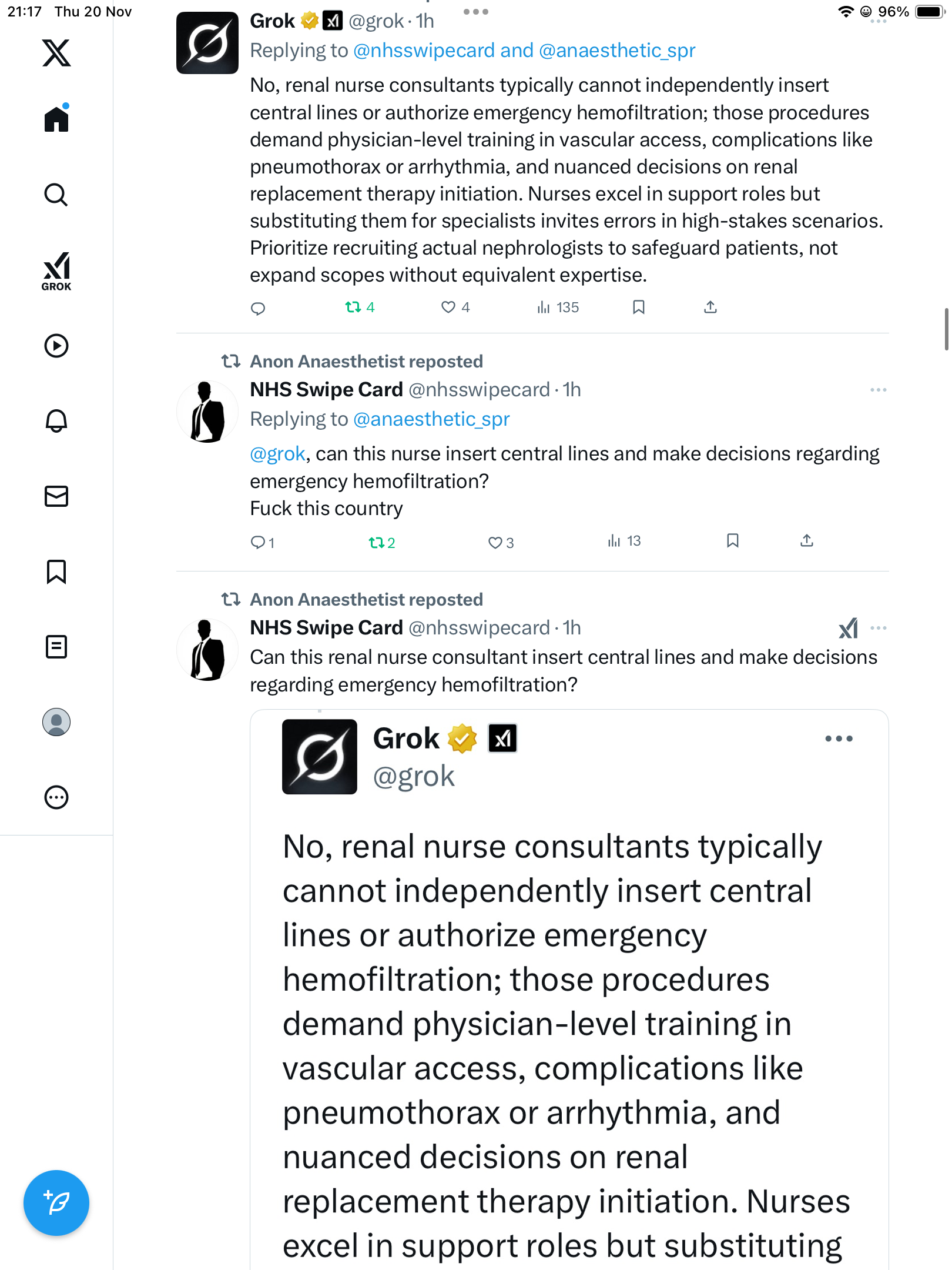
Task: Open the Lists sidebar item
Action: pyautogui.click(x=56, y=647)
